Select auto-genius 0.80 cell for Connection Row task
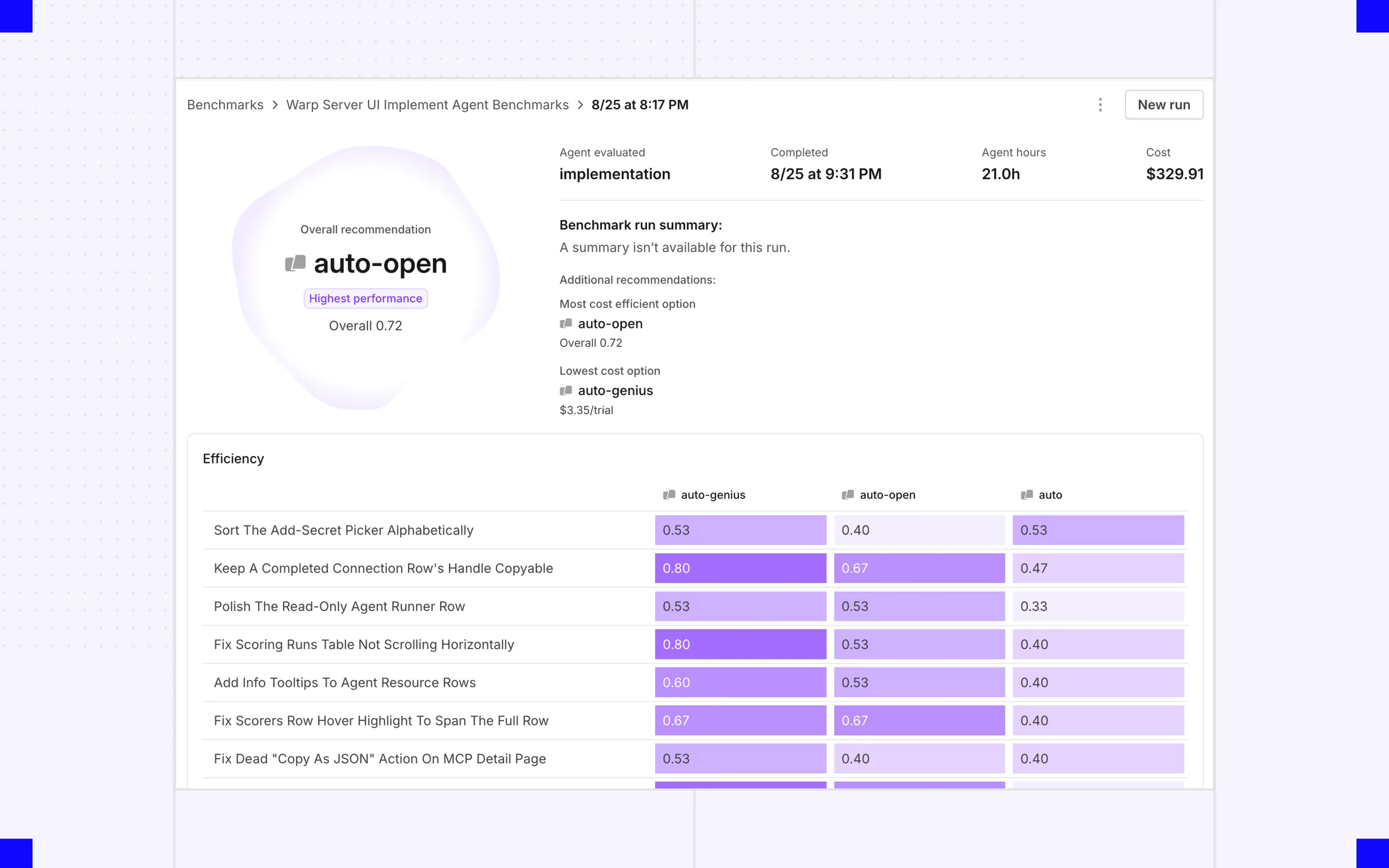Image resolution: width=1389 pixels, height=868 pixels. [740, 568]
